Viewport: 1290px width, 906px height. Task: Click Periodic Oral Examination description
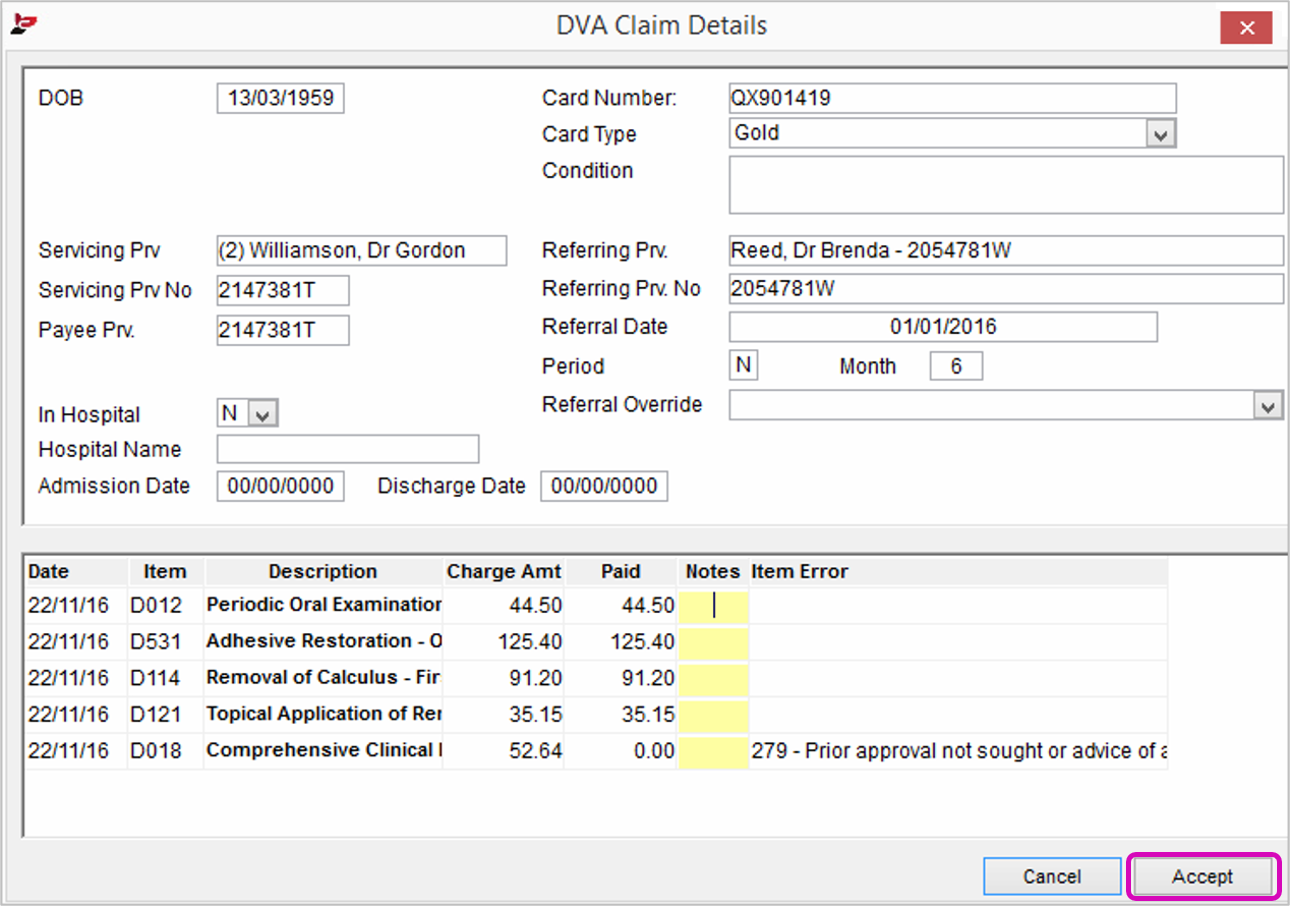click(x=324, y=605)
